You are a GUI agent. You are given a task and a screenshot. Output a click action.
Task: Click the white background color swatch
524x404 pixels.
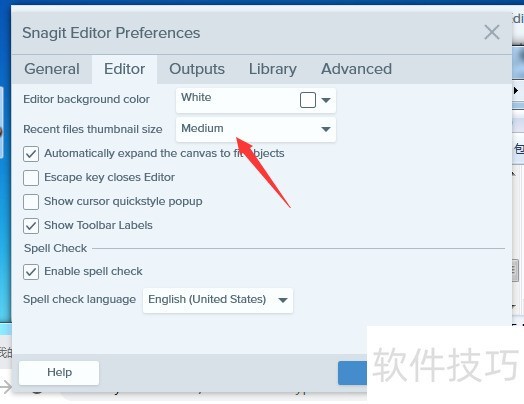pos(308,100)
